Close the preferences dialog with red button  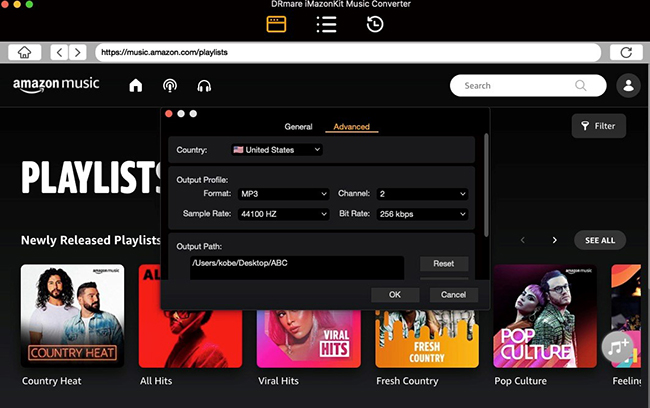pos(169,114)
